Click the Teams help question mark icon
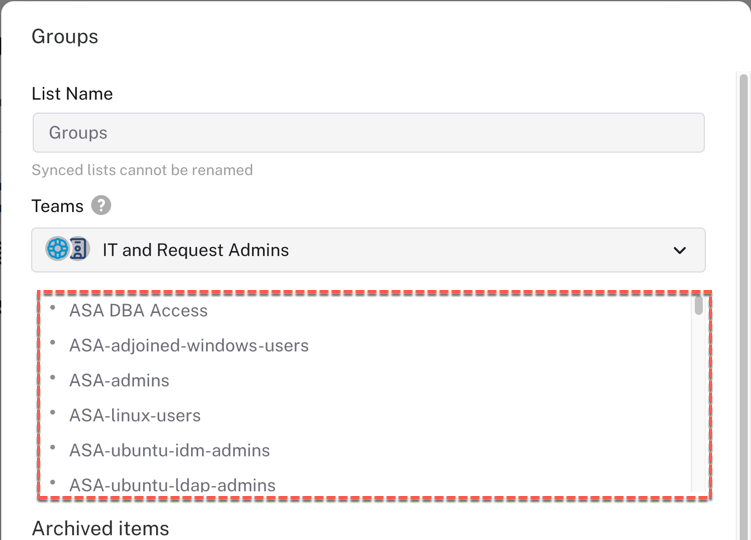751x540 pixels. [x=101, y=206]
